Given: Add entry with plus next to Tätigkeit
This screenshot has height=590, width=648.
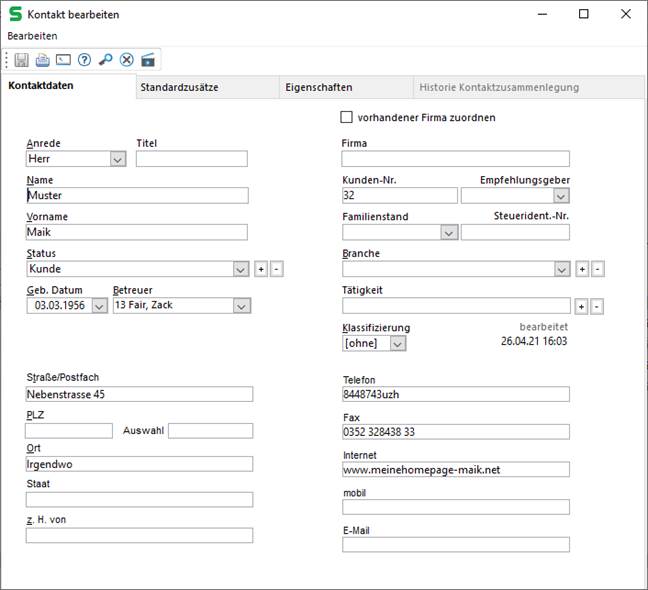Looking at the screenshot, I should tap(581, 306).
